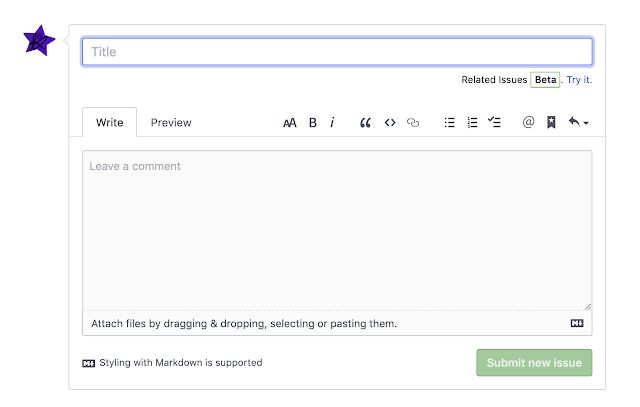640x407 pixels.
Task: Reference an issue with the bookmark icon
Action: coord(551,123)
